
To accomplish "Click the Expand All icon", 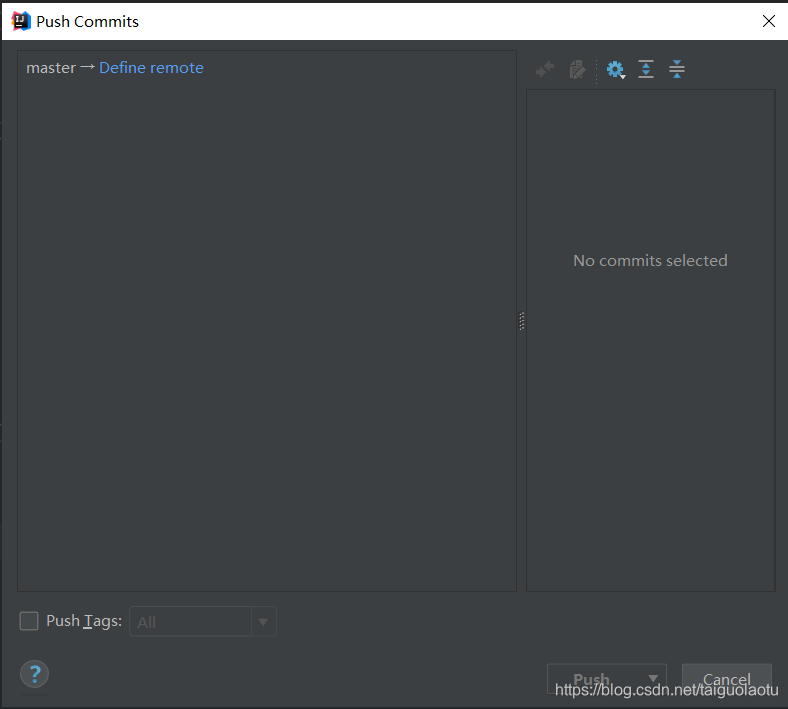I will [x=646, y=69].
